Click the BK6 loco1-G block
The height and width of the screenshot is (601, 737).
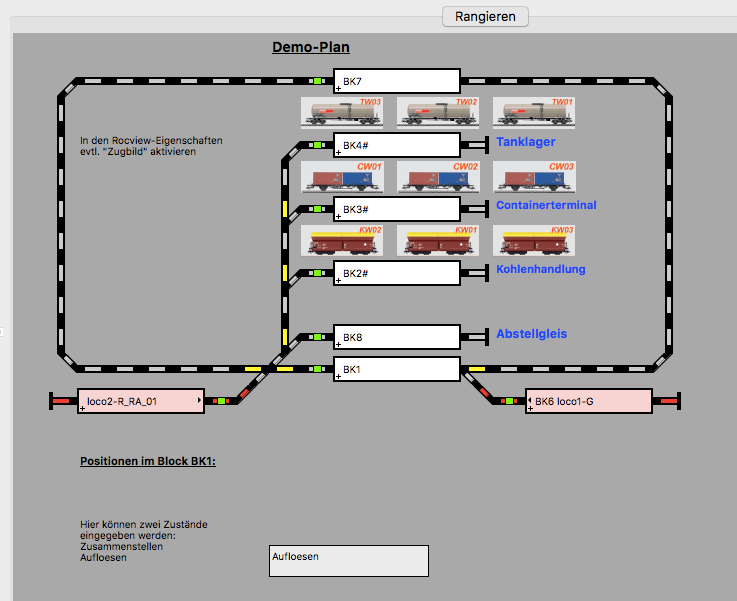[x=589, y=401]
